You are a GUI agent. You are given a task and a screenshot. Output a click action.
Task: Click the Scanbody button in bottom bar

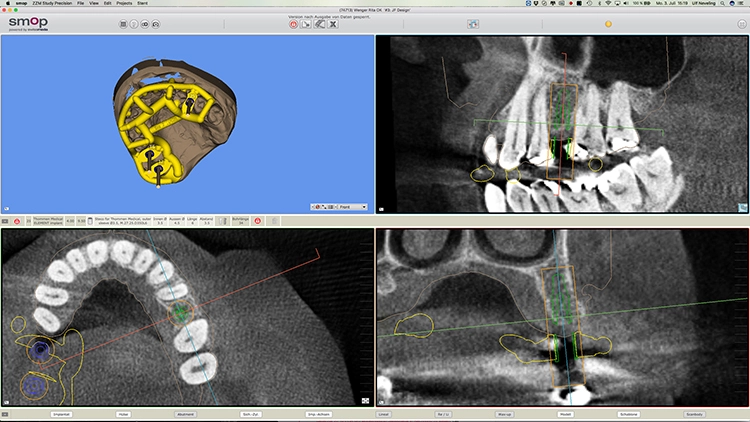tap(695, 414)
